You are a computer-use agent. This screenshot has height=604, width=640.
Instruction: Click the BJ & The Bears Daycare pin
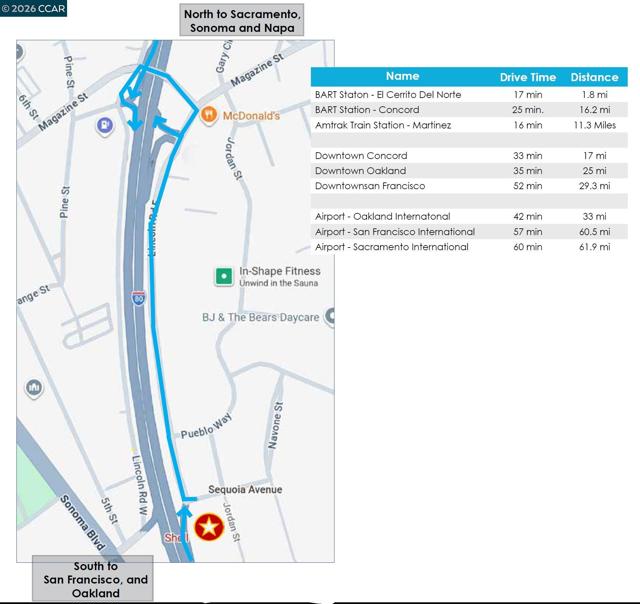tap(330, 316)
